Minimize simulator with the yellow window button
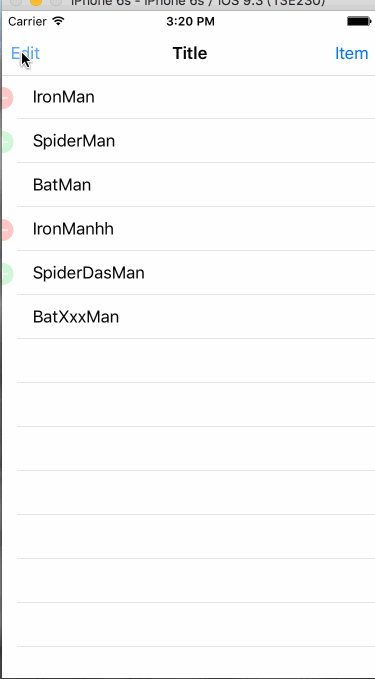Image resolution: width=375 pixels, height=679 pixels. (x=36, y=2)
